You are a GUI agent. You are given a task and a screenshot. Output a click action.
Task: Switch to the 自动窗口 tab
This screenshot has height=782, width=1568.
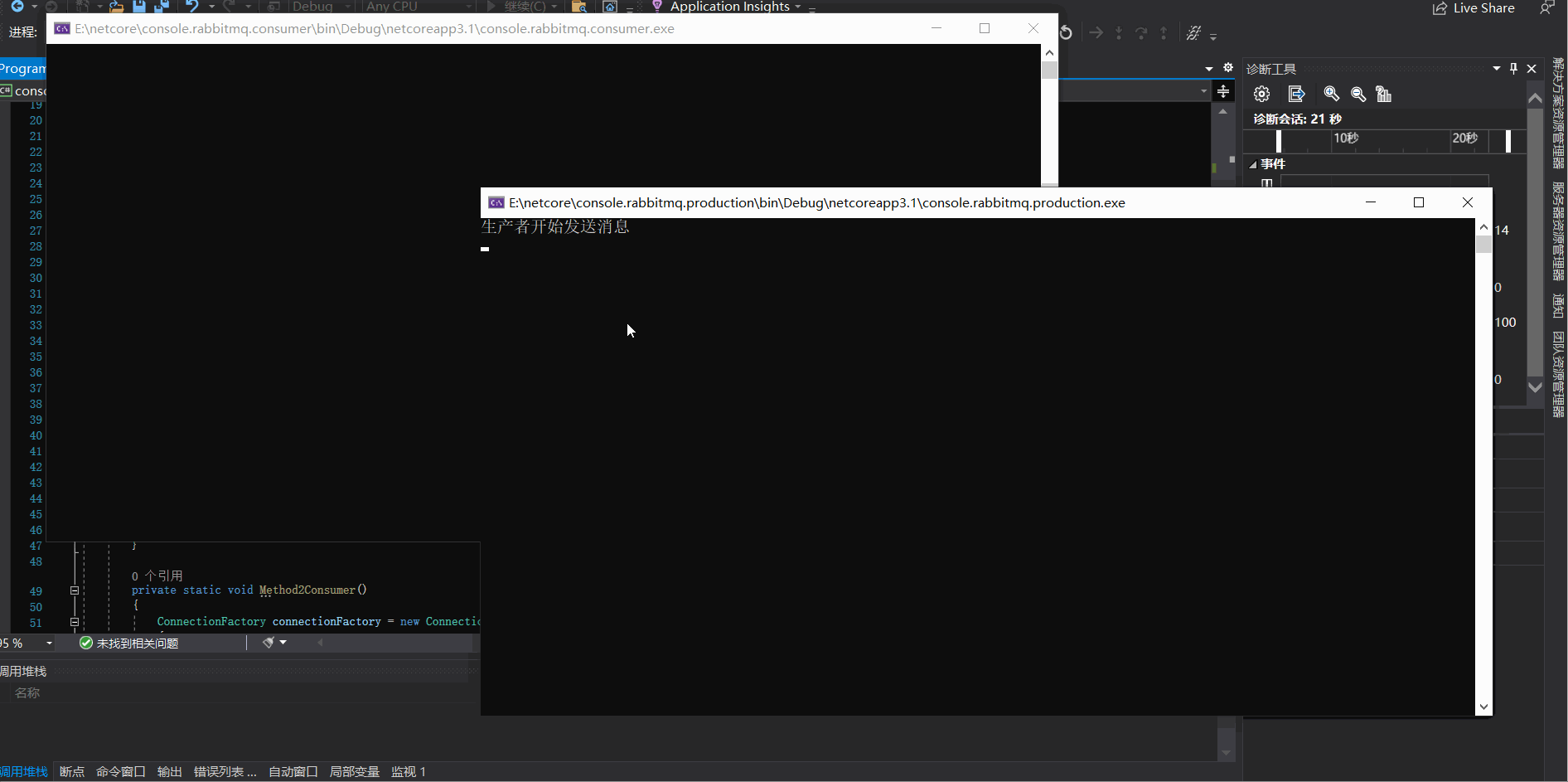(x=293, y=772)
